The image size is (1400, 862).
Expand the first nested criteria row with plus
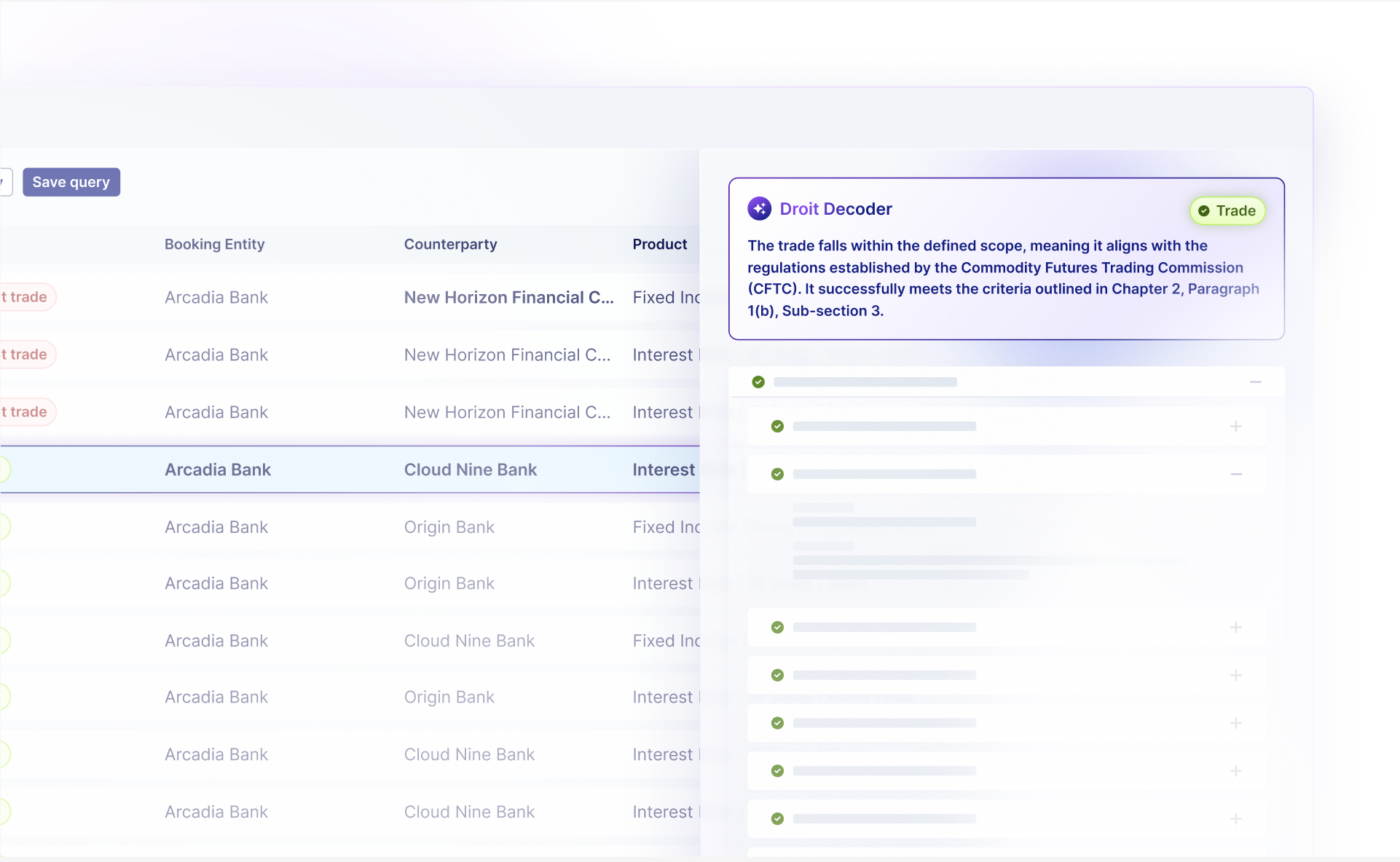click(x=1235, y=427)
